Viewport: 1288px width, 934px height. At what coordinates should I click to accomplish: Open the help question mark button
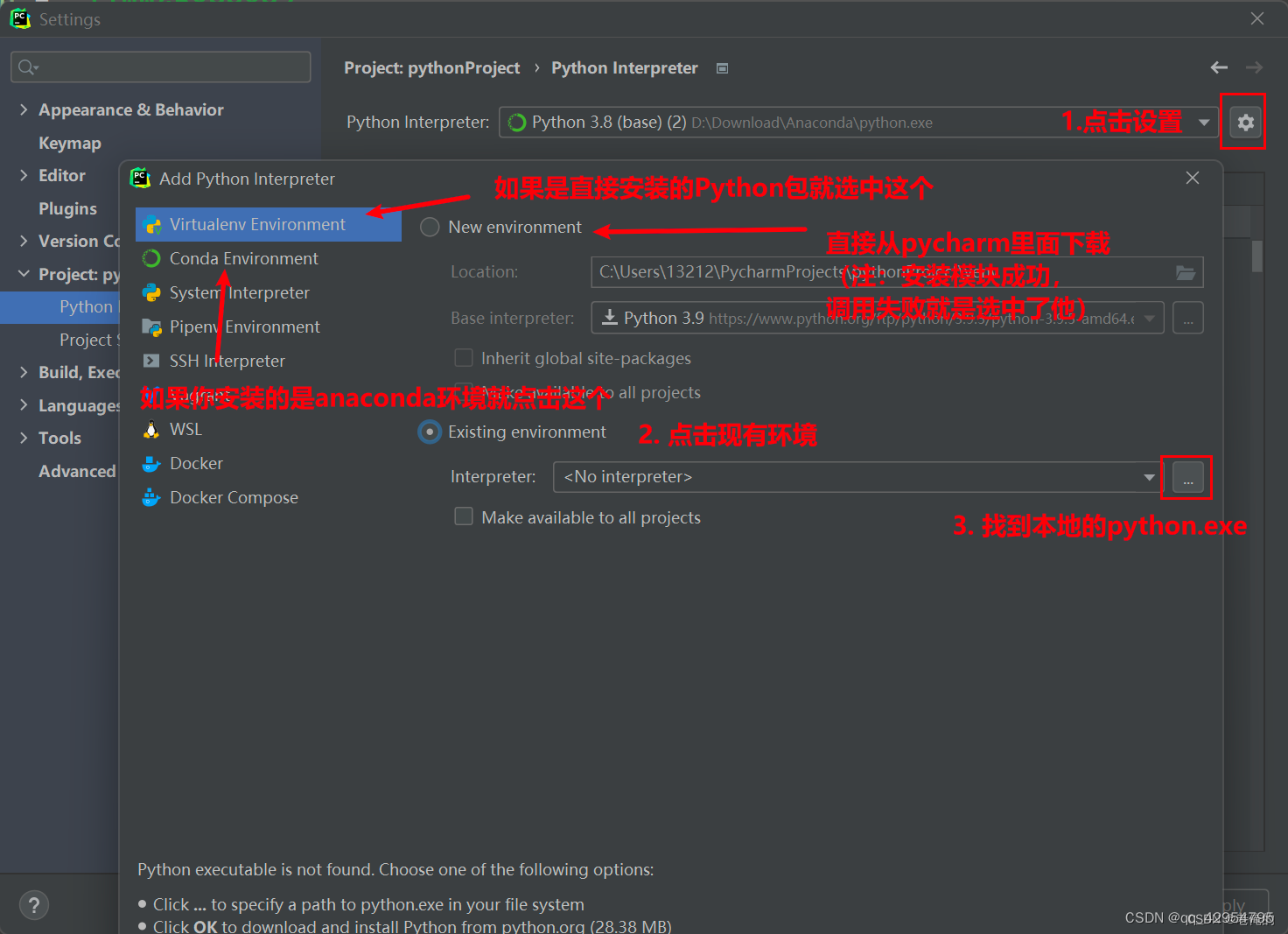34,905
